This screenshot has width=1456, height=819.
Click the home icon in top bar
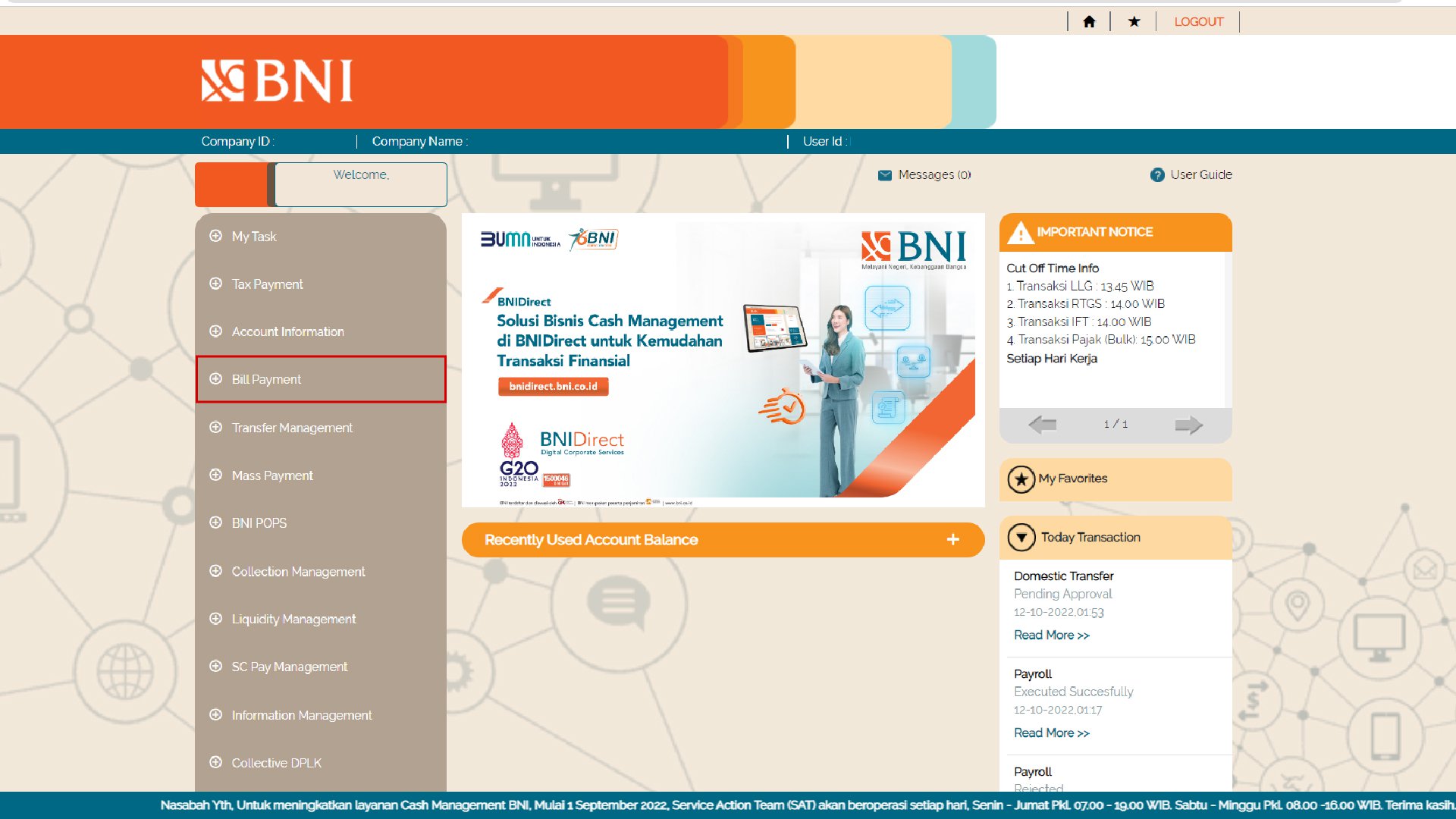1089,22
